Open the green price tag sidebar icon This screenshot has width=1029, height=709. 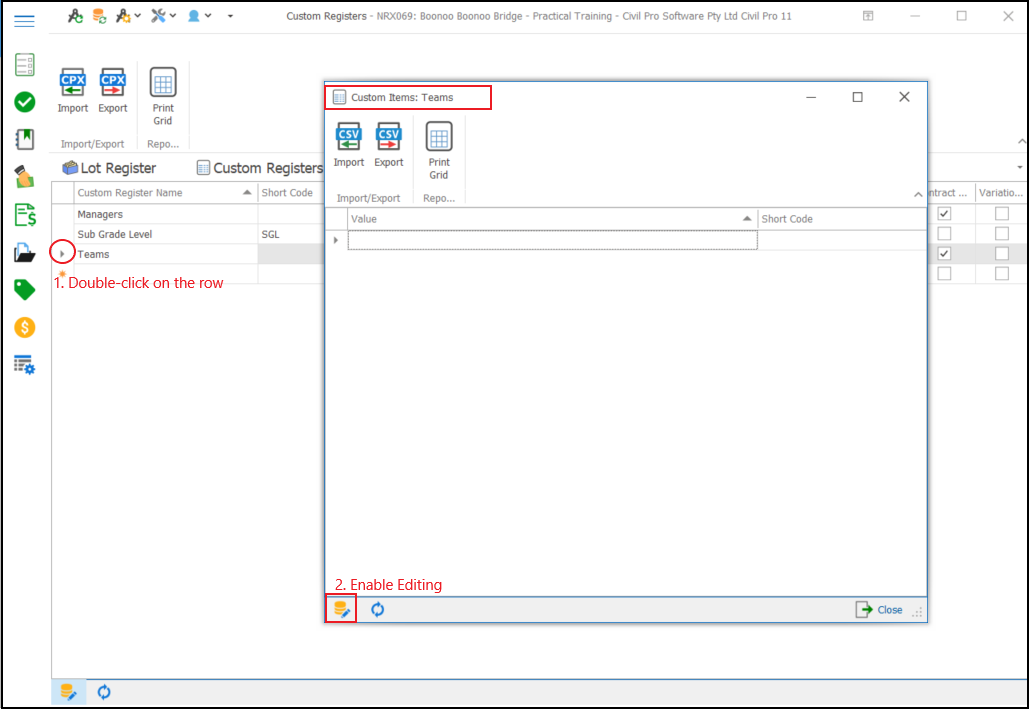pos(25,290)
